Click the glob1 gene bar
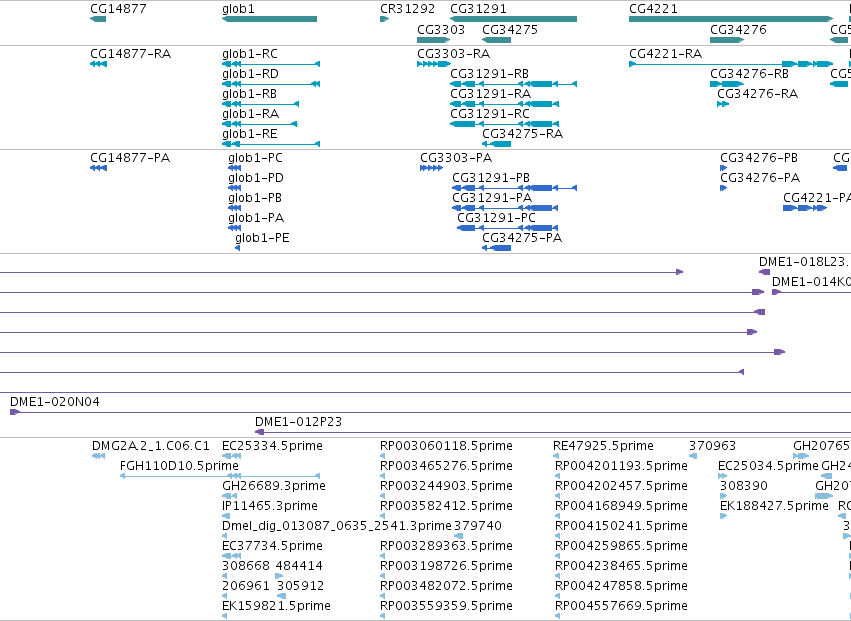Screen dimensions: 851x621 point(269,19)
